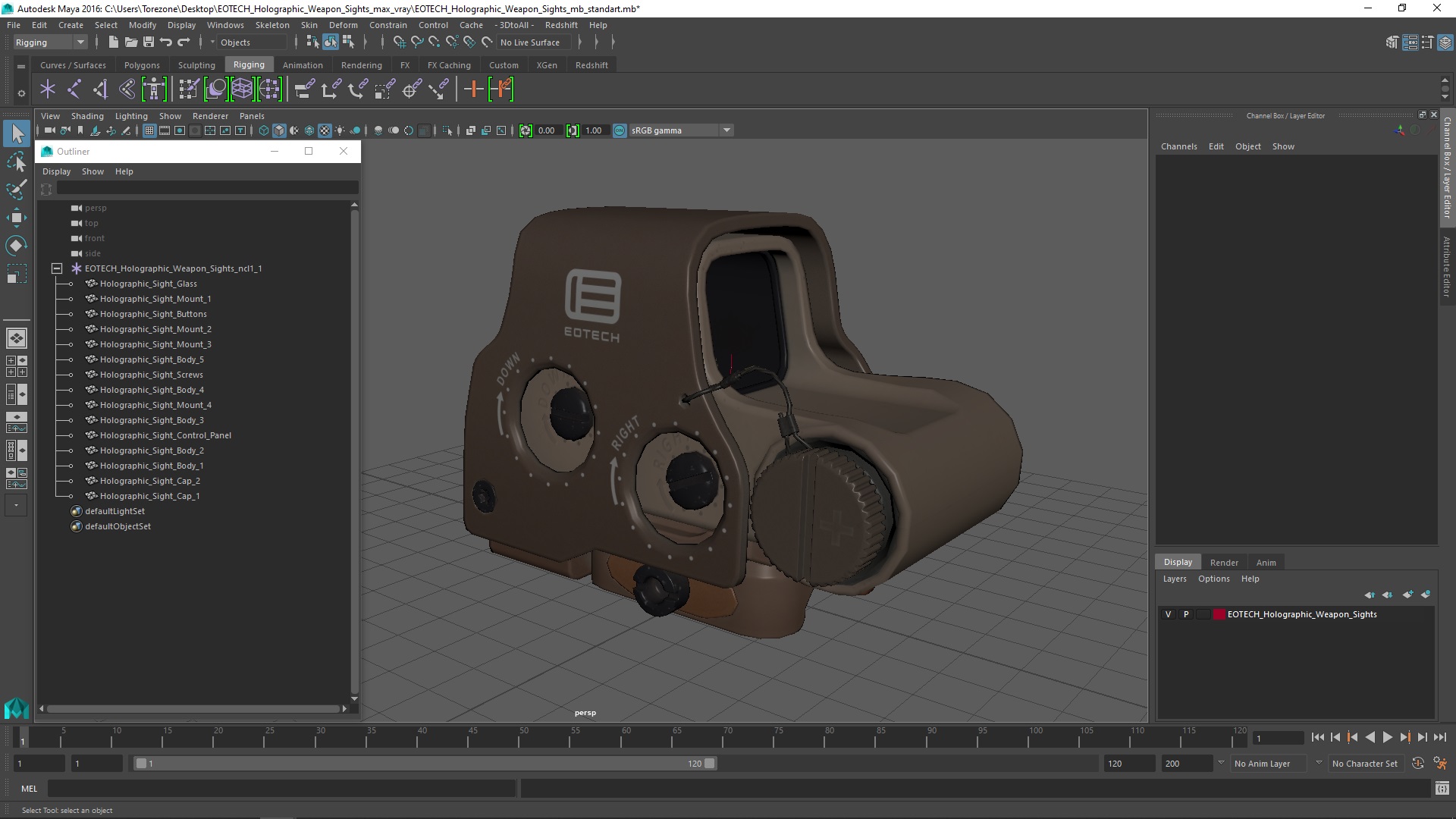
Task: Open shelf options gear menu
Action: click(21, 94)
